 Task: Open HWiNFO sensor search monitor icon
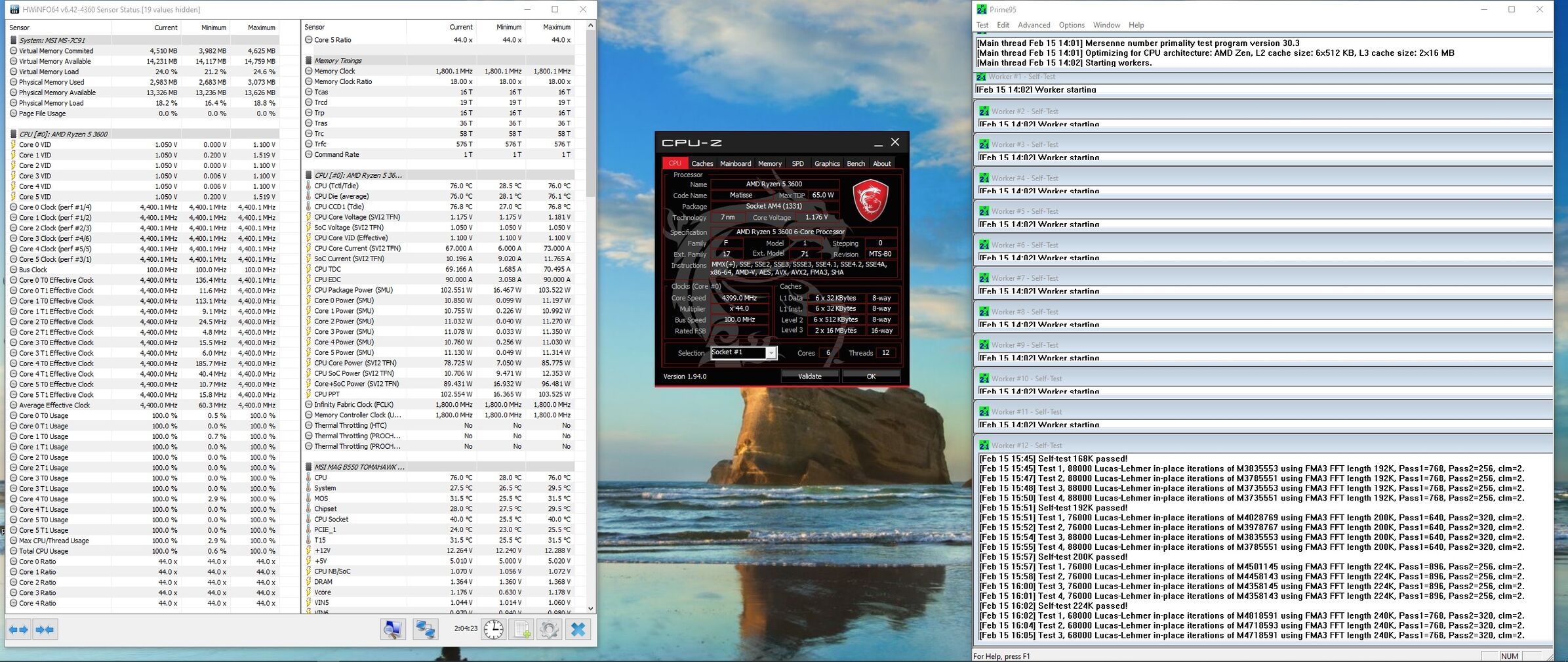tap(393, 629)
